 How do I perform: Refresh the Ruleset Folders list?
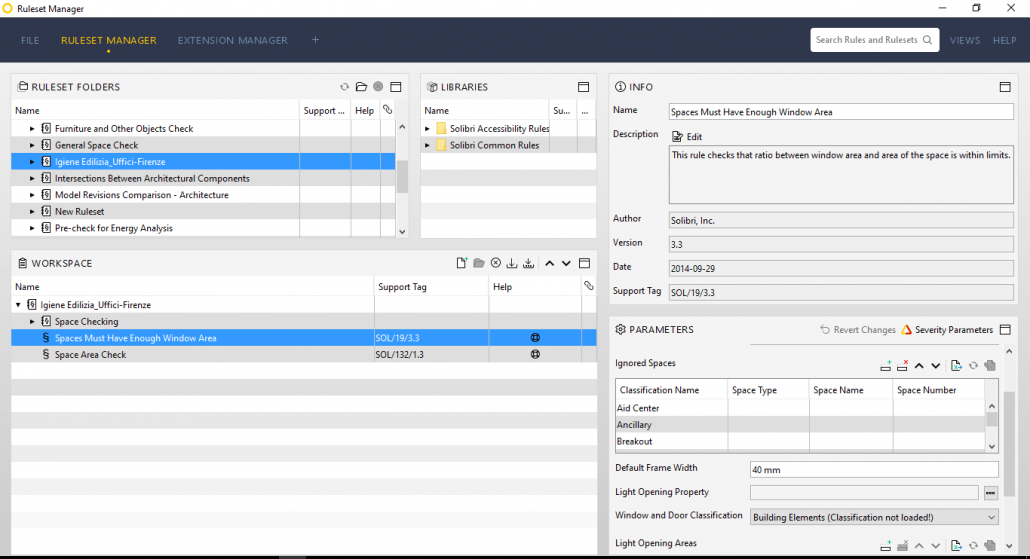pos(344,87)
